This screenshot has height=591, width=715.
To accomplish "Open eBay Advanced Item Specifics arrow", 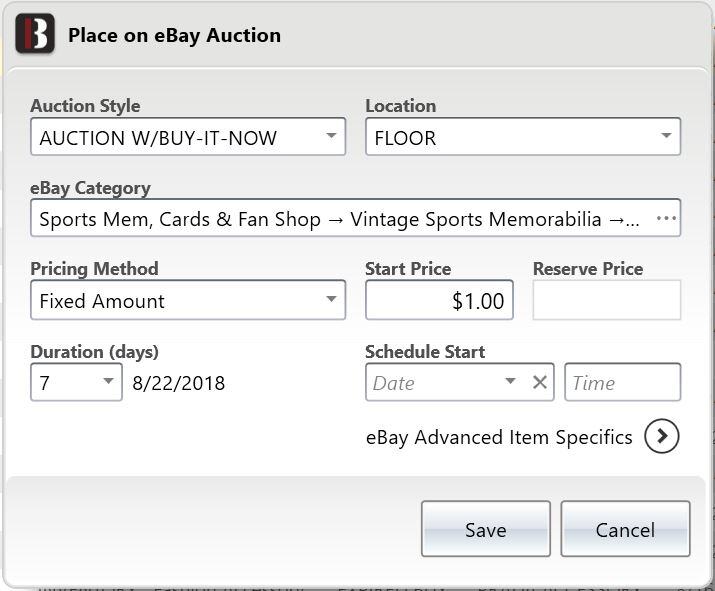I will pos(662,436).
